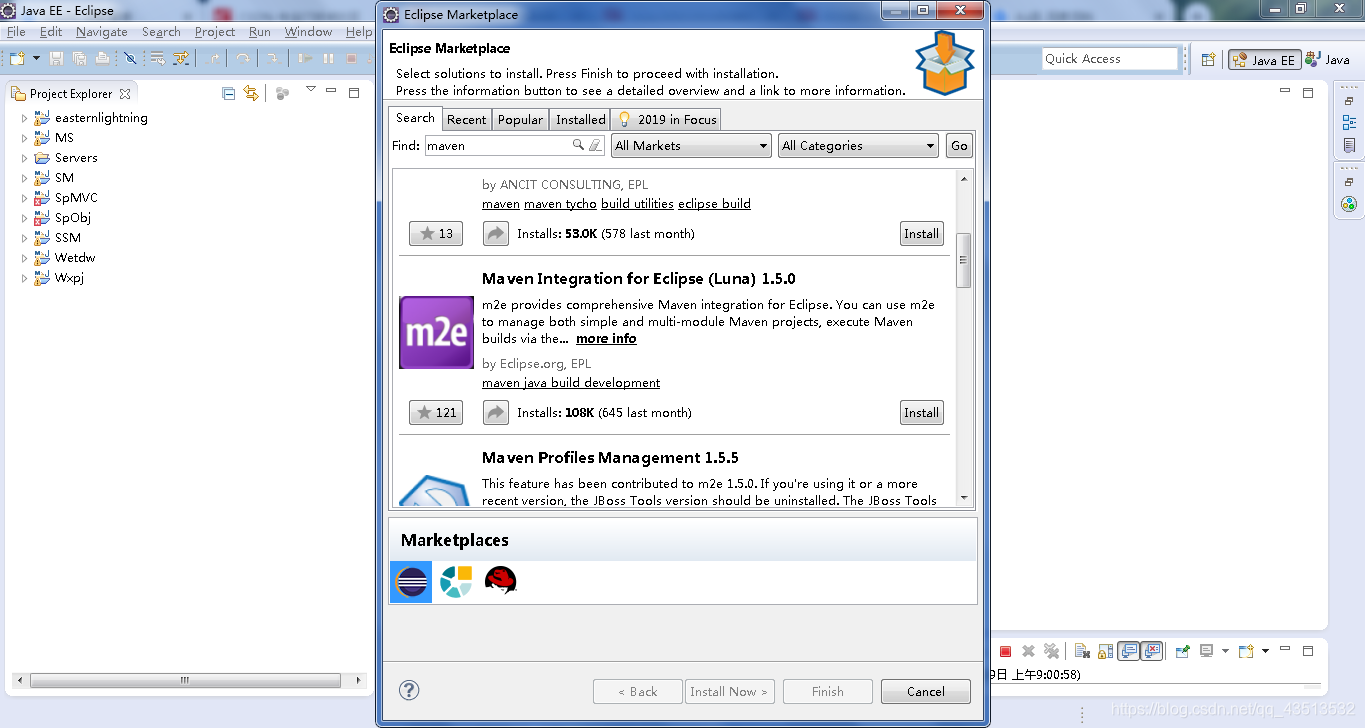Screen dimensions: 1365x728
Task: Select the SpObj project
Action: (x=72, y=218)
